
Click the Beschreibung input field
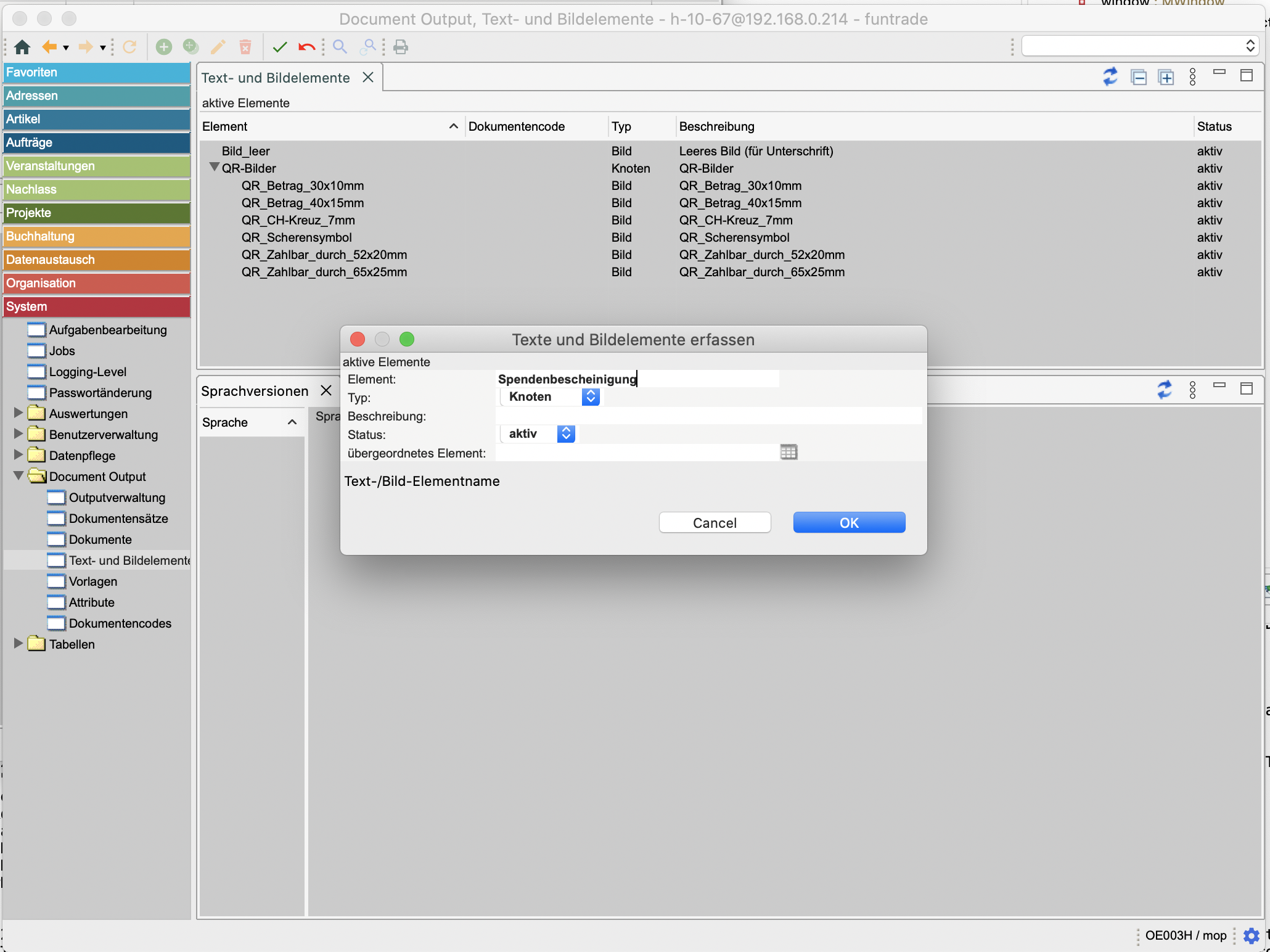pos(709,416)
